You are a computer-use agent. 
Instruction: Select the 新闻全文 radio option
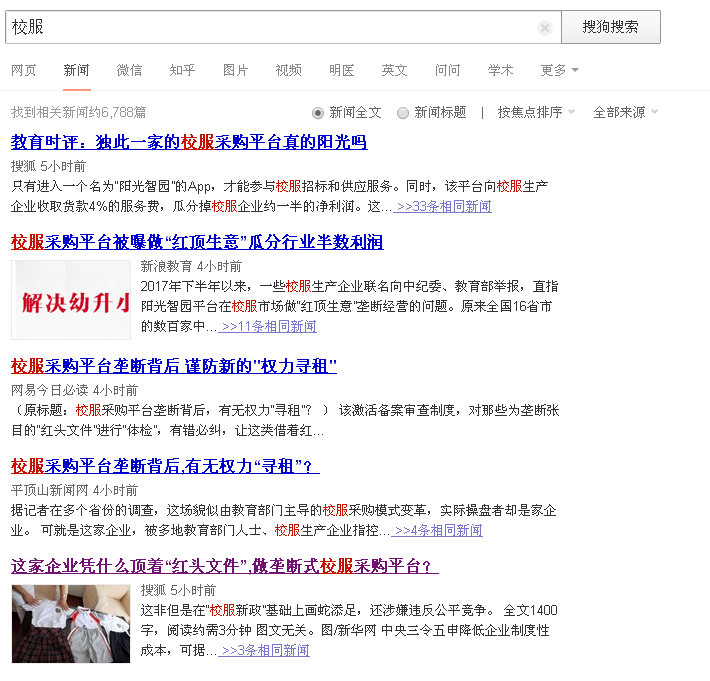(319, 113)
